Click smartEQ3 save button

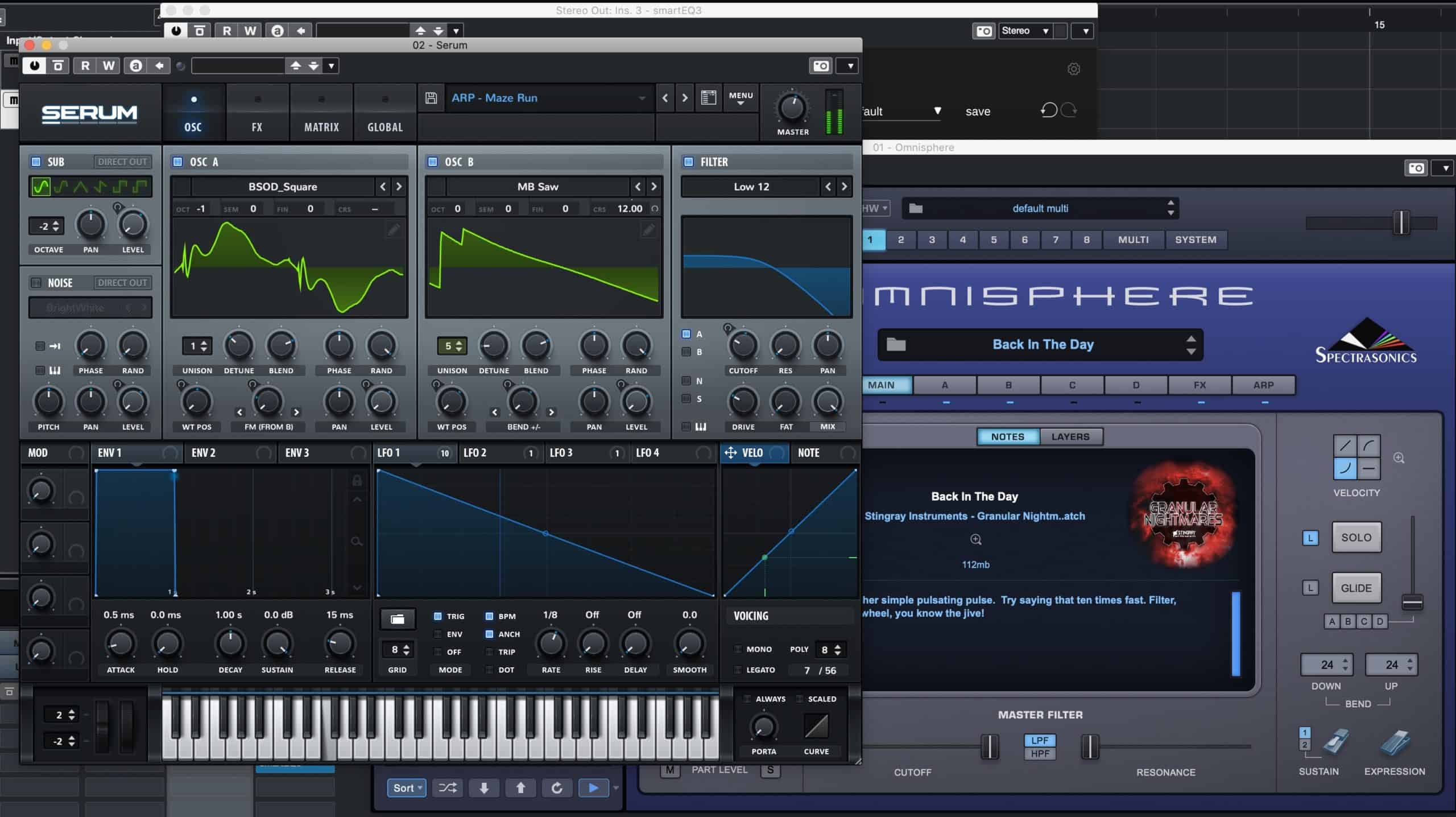978,112
